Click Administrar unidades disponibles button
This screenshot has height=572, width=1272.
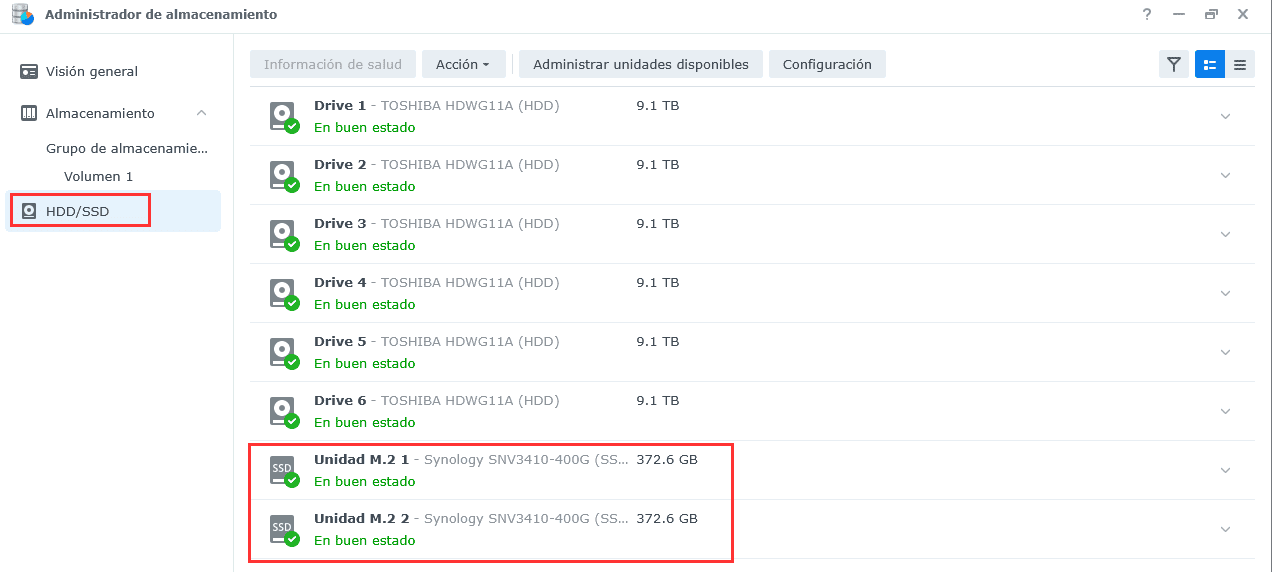[640, 65]
